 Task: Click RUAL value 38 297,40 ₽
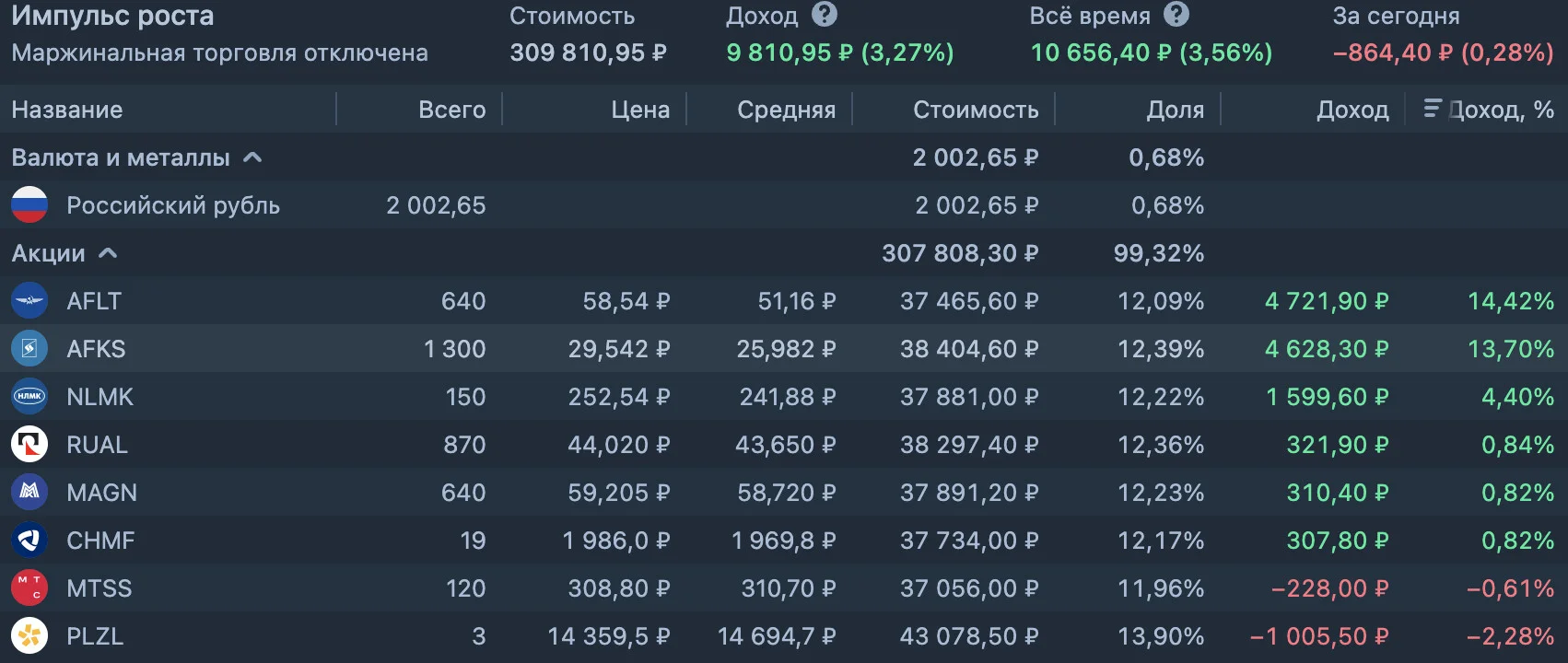(969, 445)
